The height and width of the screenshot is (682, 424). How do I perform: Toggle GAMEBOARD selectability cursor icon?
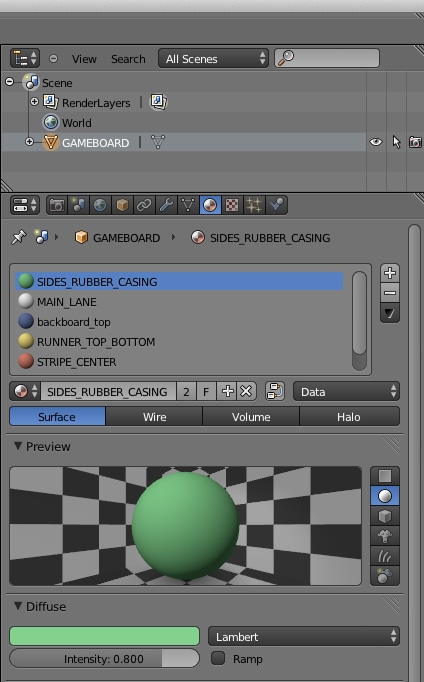click(x=396, y=142)
